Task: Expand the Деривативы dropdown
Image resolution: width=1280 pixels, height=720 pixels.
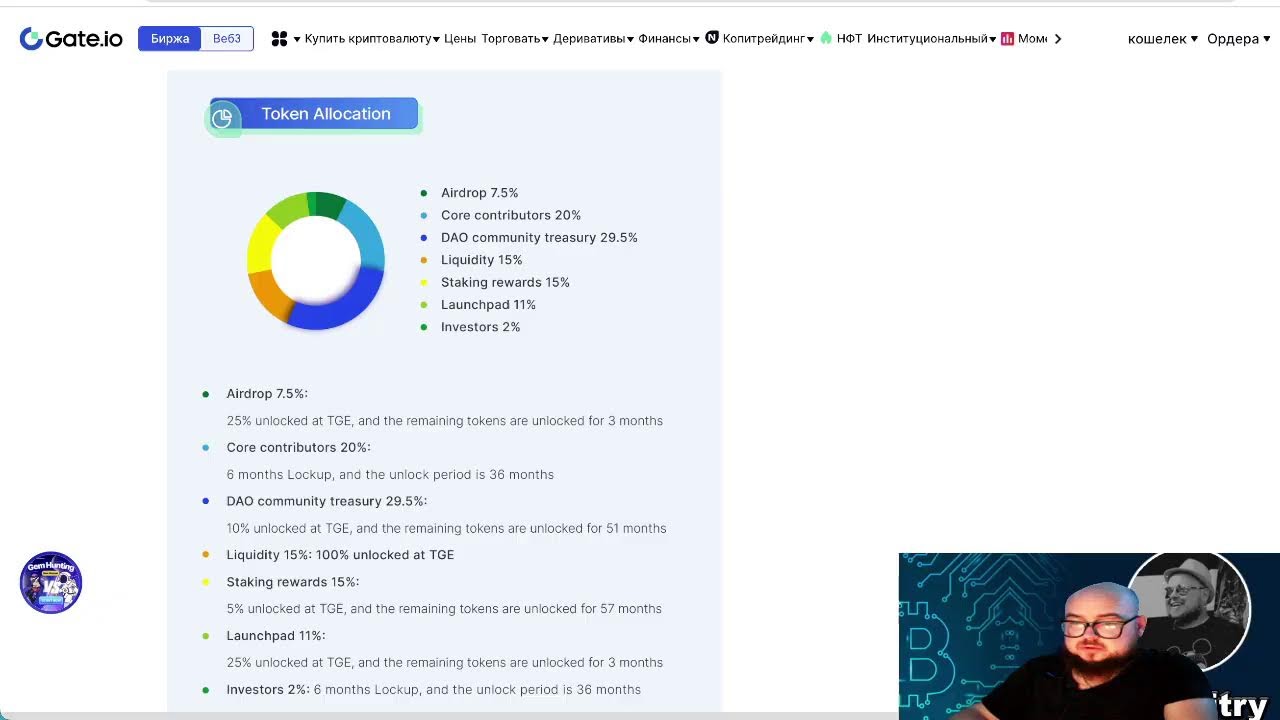Action: pyautogui.click(x=594, y=39)
